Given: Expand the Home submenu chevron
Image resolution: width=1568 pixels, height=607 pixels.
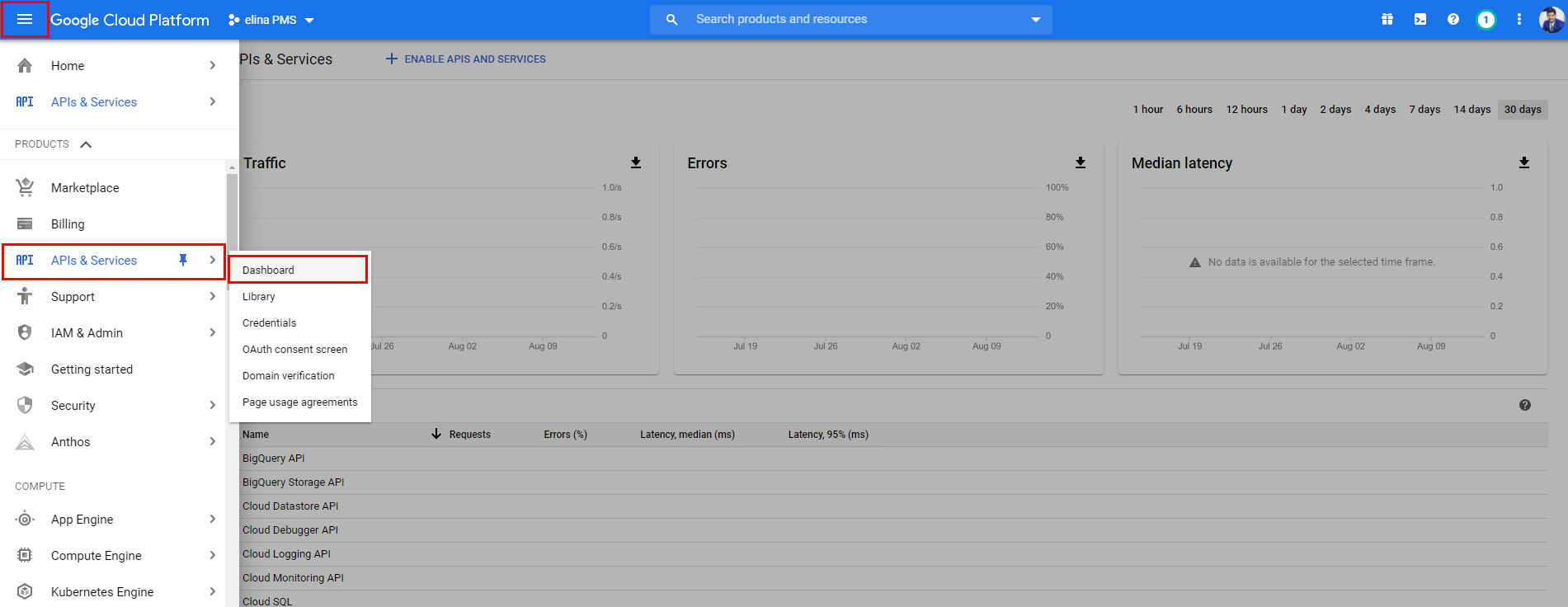Looking at the screenshot, I should click(213, 65).
